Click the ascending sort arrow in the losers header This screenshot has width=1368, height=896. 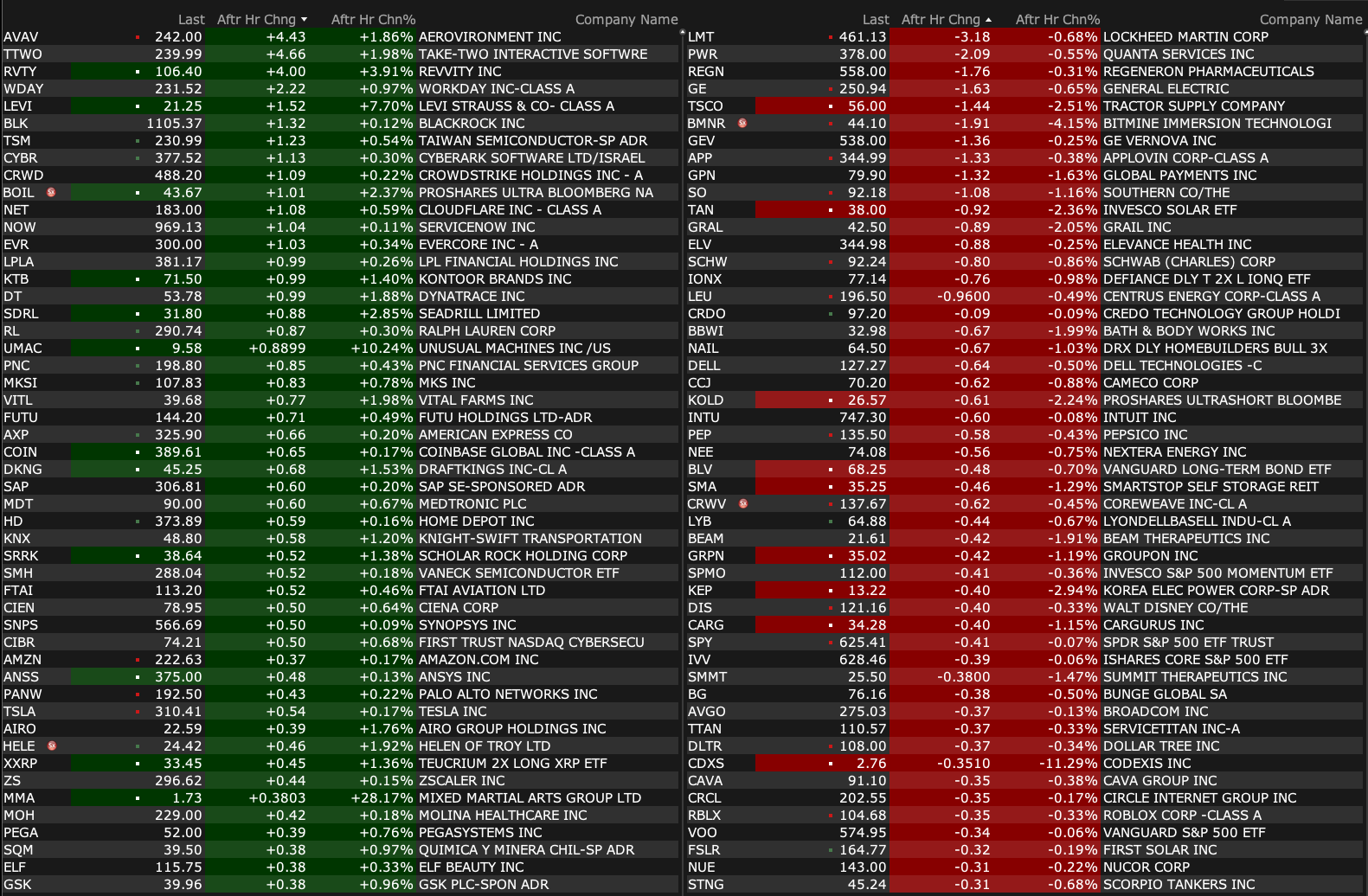pos(988,20)
